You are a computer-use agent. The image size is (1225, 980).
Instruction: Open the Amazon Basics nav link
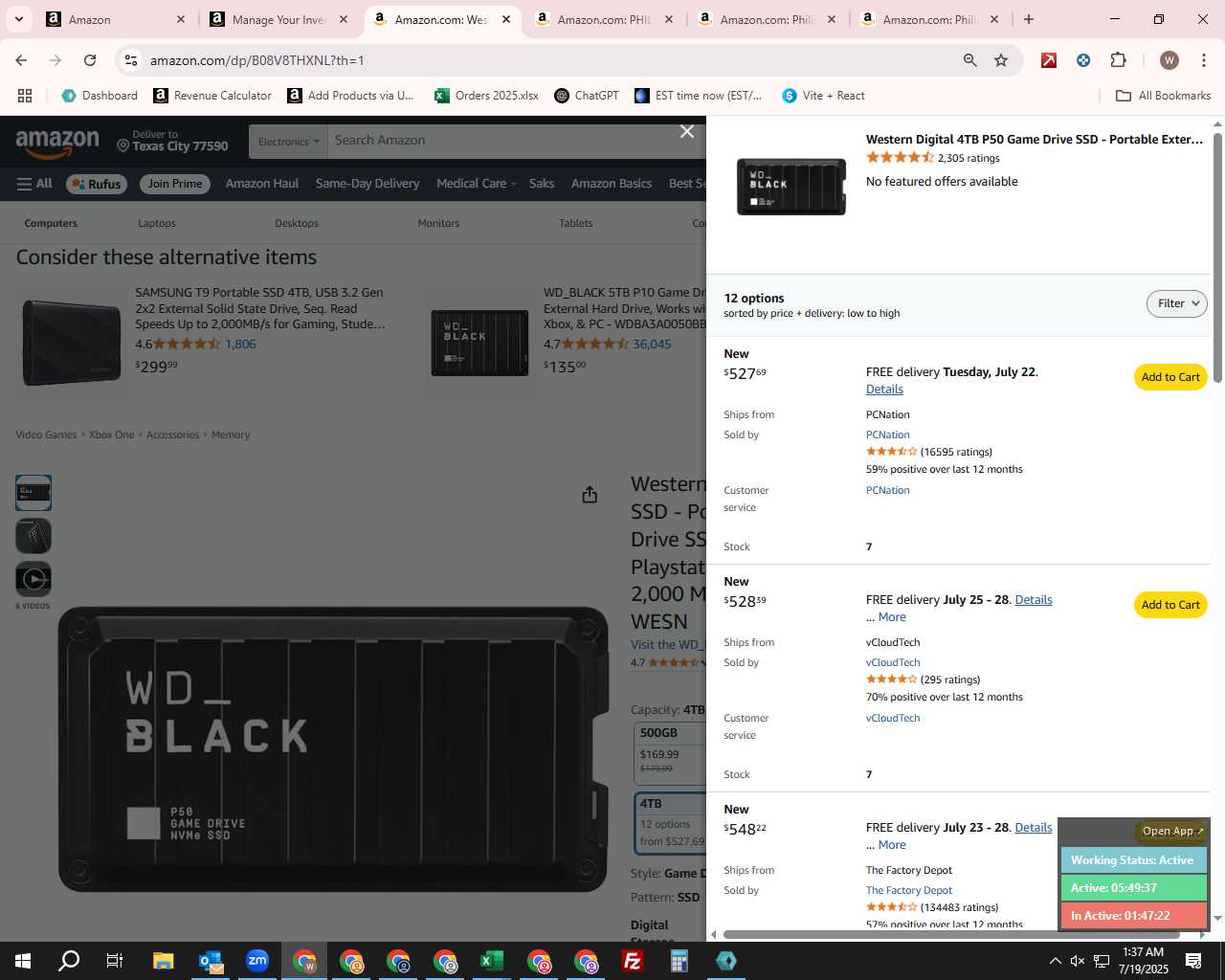(612, 184)
